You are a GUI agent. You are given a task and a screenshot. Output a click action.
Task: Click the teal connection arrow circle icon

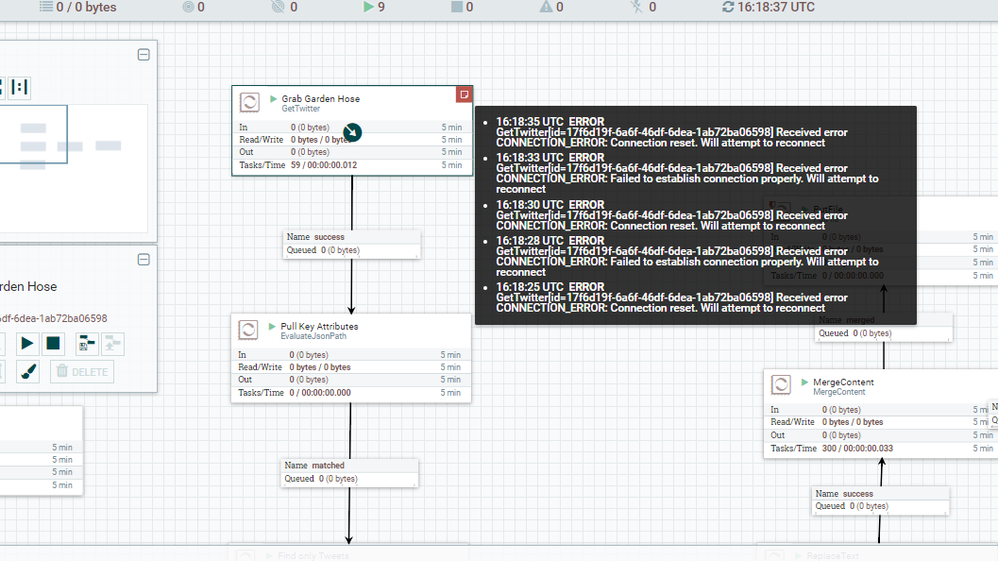pos(352,132)
